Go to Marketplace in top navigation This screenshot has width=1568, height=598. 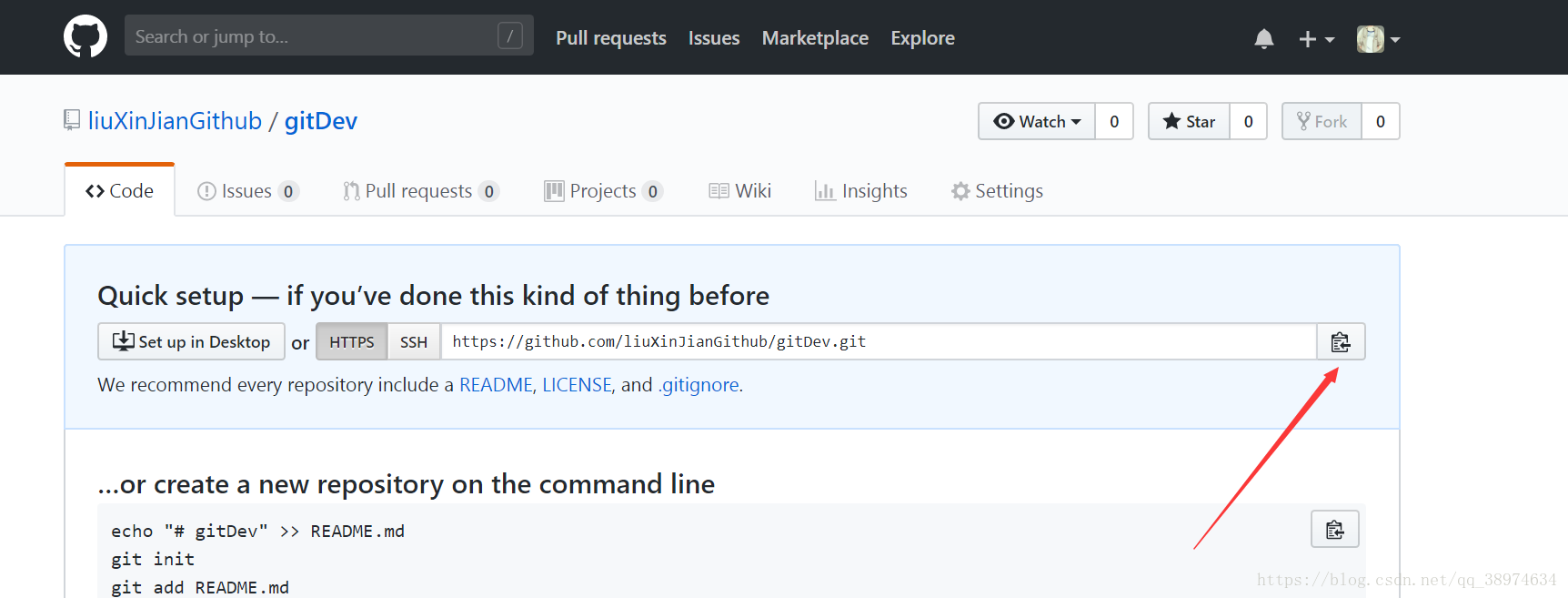[x=815, y=38]
